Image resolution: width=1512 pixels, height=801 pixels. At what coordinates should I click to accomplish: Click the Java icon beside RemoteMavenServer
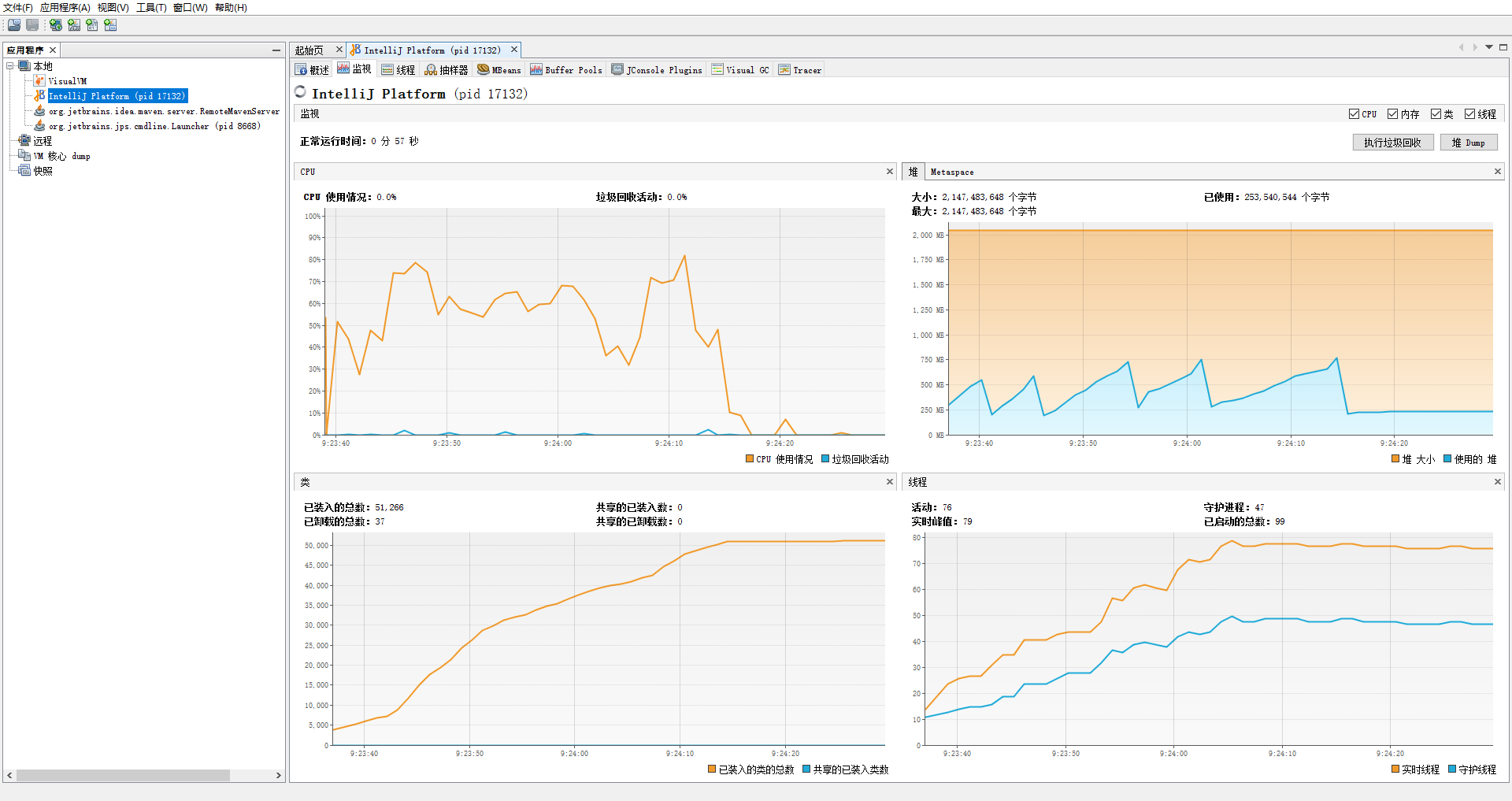point(39,111)
